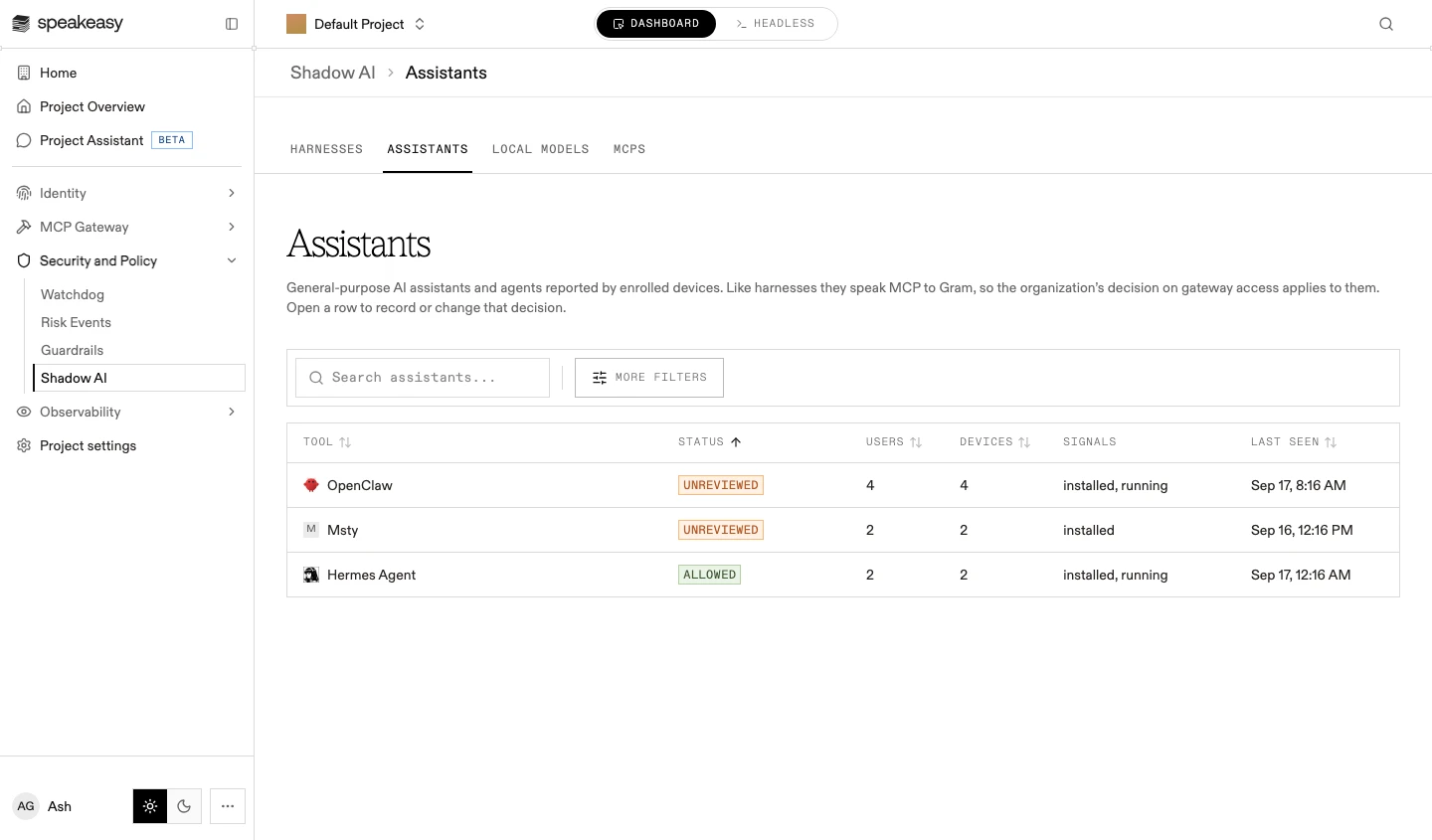Image resolution: width=1432 pixels, height=840 pixels.
Task: Switch to Local Models tab
Action: click(x=541, y=149)
